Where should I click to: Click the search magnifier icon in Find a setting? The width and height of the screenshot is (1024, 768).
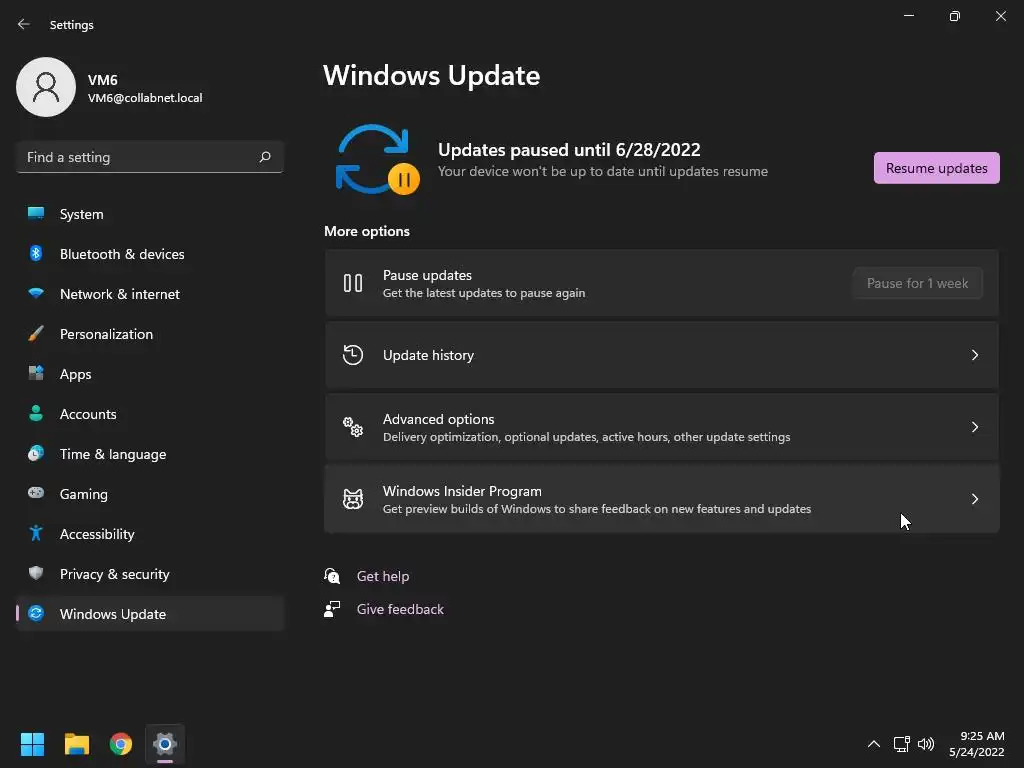point(264,157)
